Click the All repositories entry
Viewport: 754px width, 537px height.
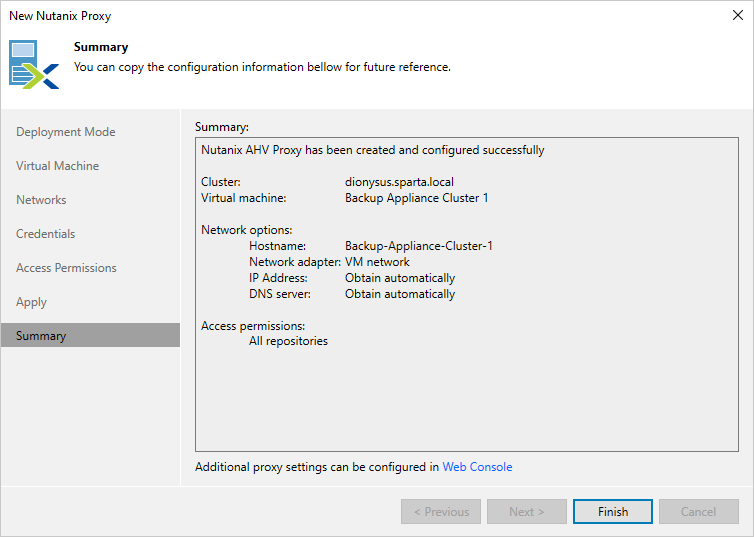[x=288, y=341]
